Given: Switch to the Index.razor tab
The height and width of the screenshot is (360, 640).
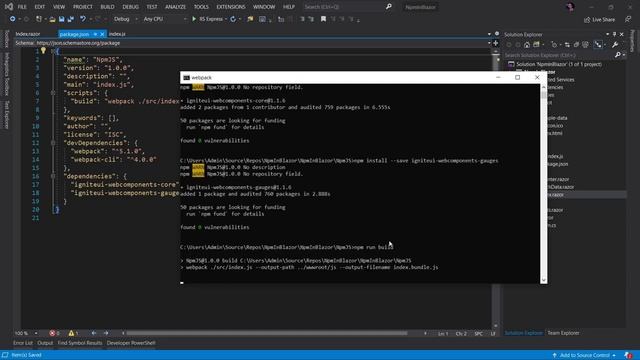Looking at the screenshot, I should [28, 34].
